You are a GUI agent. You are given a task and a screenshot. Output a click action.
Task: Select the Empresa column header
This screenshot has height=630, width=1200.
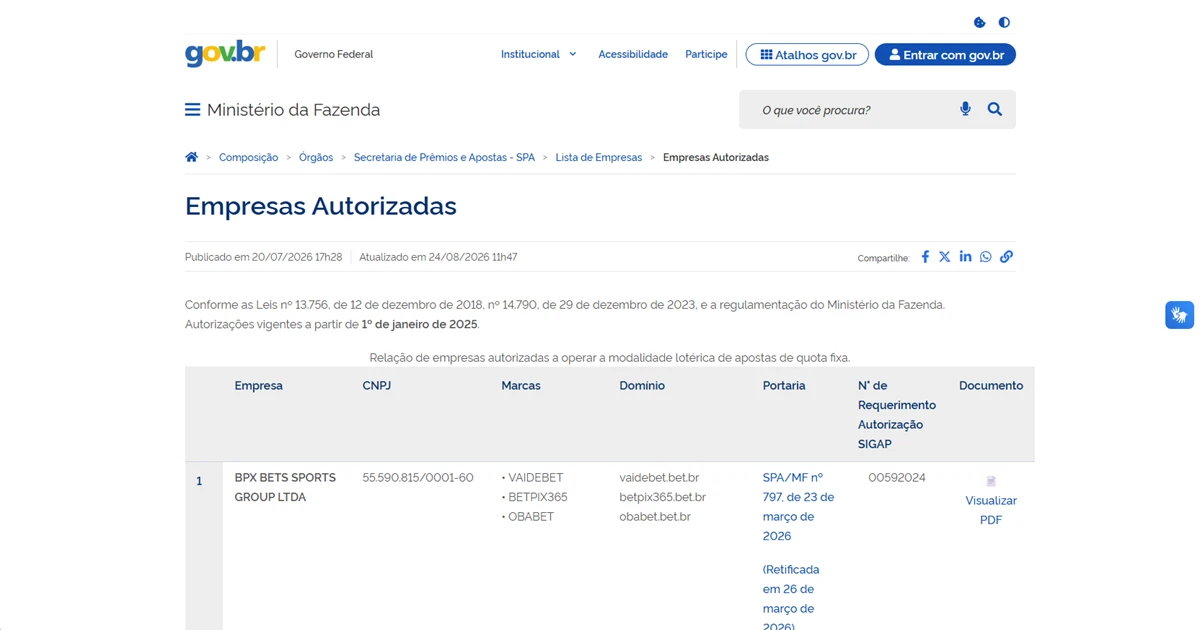(259, 385)
